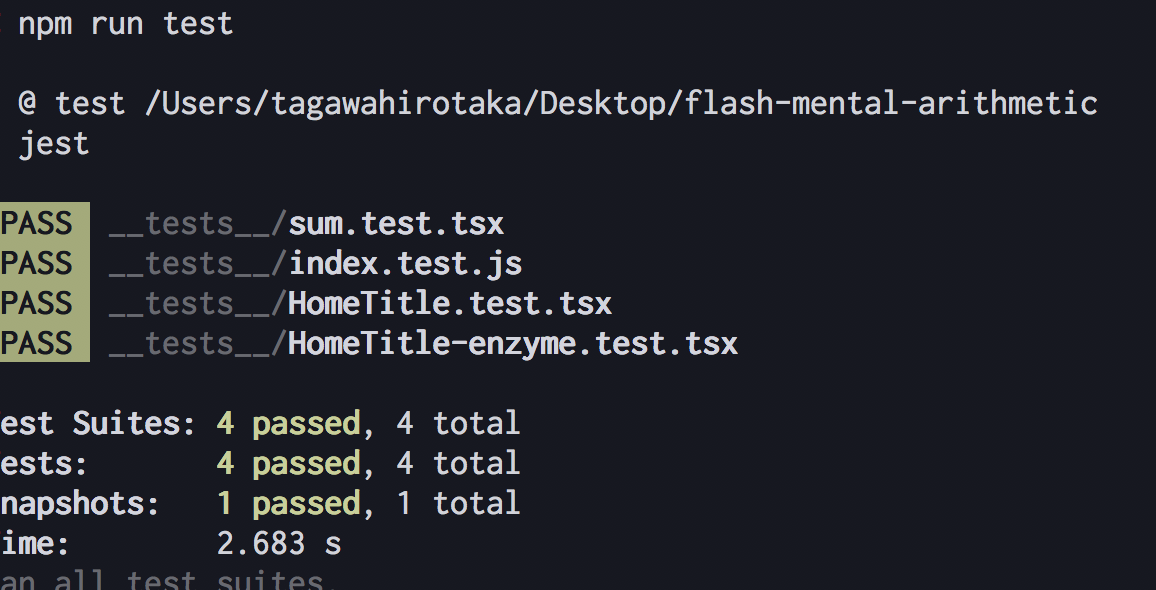This screenshot has width=1156, height=590.
Task: Open the sum.test.tsx file name
Action: (x=396, y=223)
